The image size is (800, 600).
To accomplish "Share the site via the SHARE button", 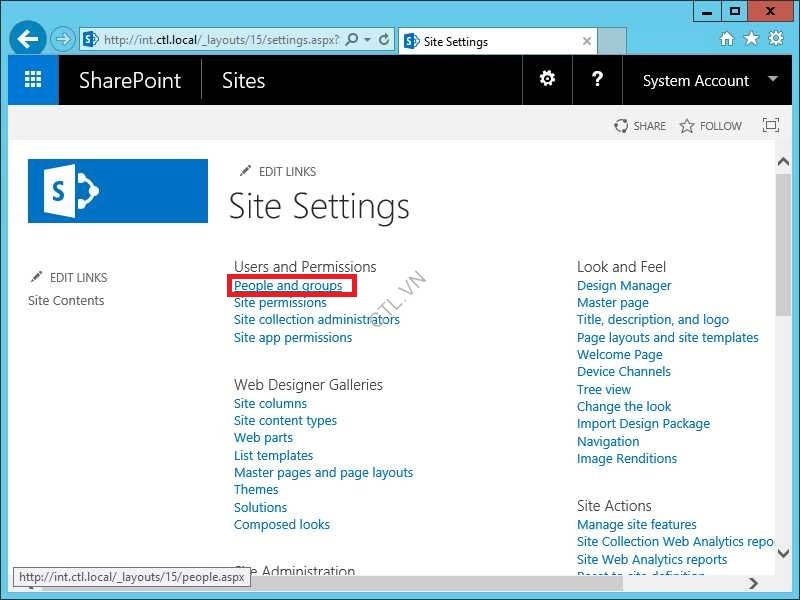I will click(640, 126).
